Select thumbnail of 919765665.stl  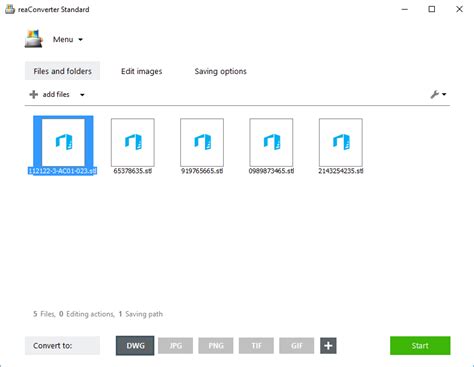(202, 142)
